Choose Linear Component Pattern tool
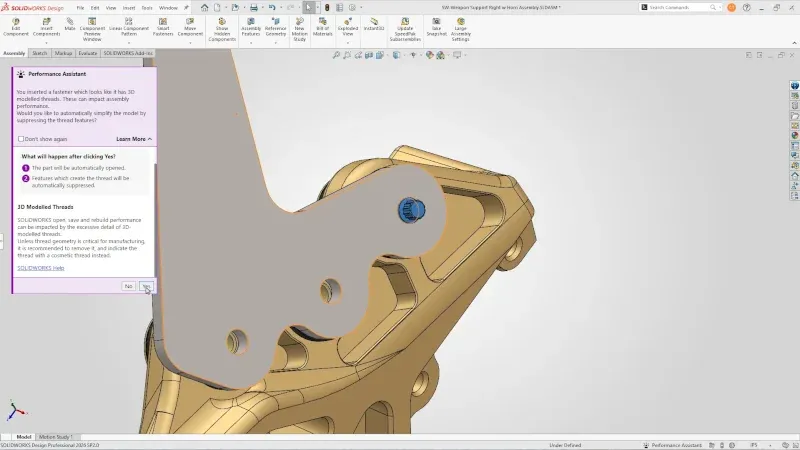The width and height of the screenshot is (800, 450). click(129, 27)
